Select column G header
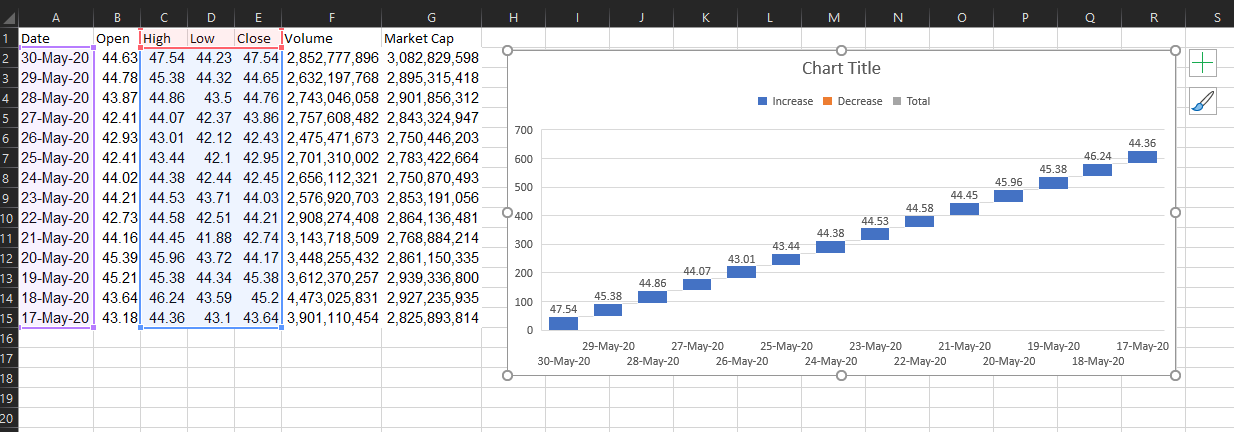The height and width of the screenshot is (432, 1234). coord(431,17)
